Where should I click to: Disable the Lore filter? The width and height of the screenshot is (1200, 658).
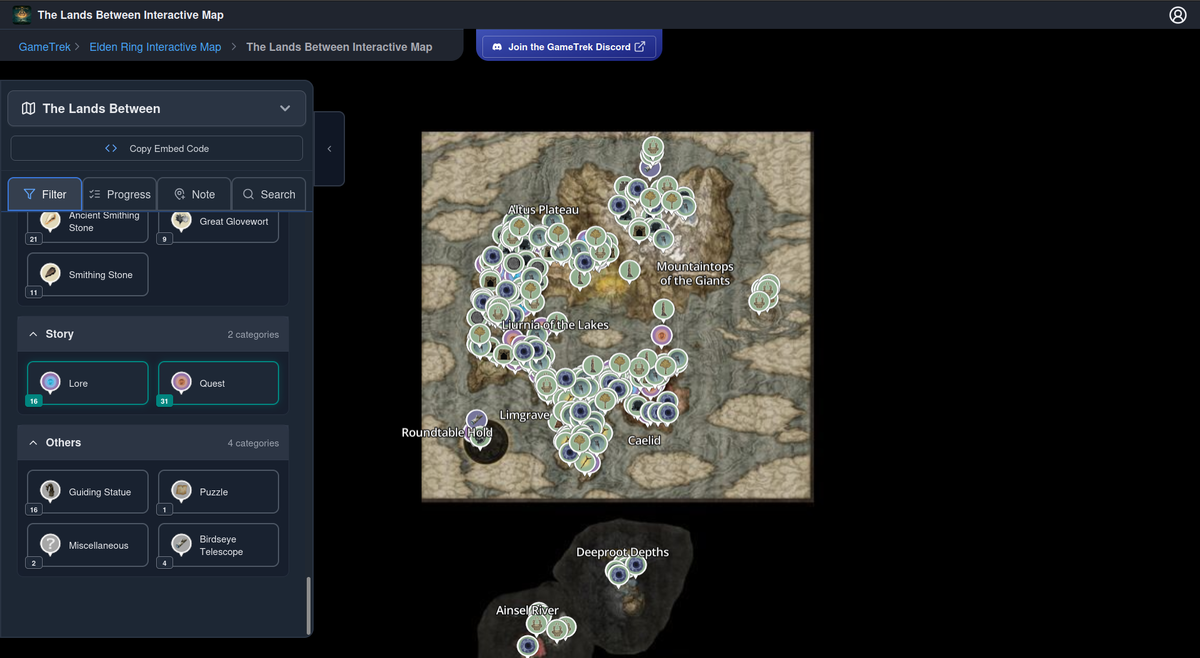click(88, 383)
